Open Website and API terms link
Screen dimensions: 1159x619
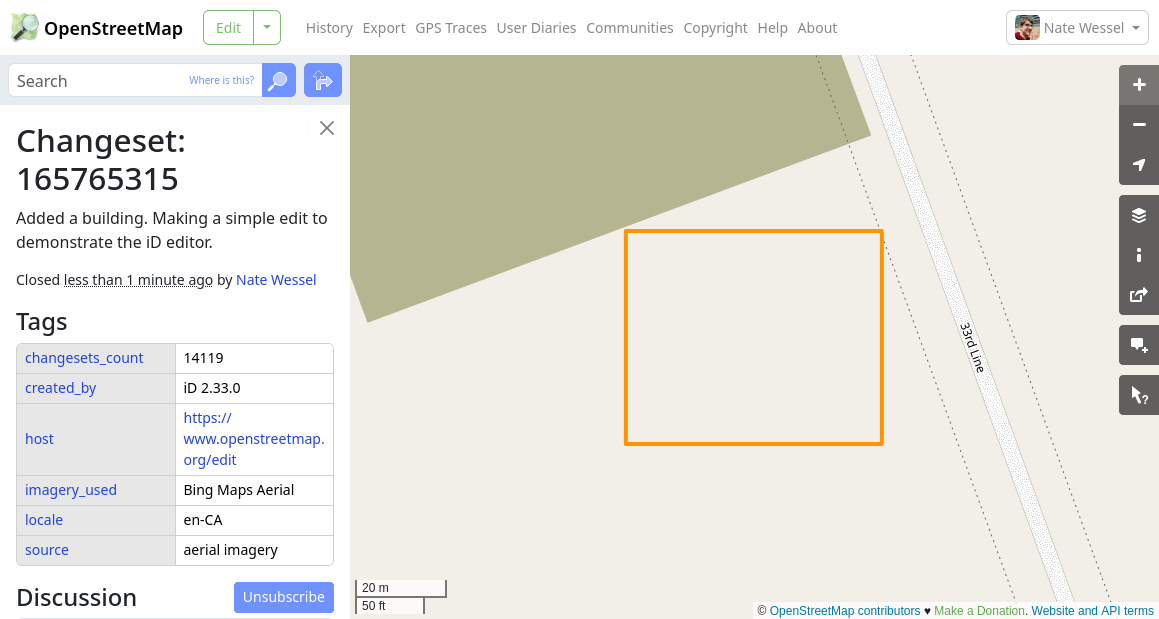click(1092, 611)
